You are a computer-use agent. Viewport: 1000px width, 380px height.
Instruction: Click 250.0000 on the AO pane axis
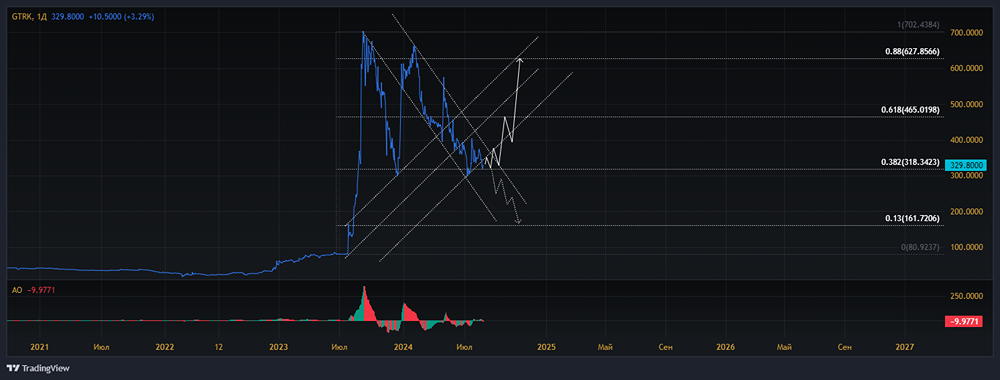966,296
